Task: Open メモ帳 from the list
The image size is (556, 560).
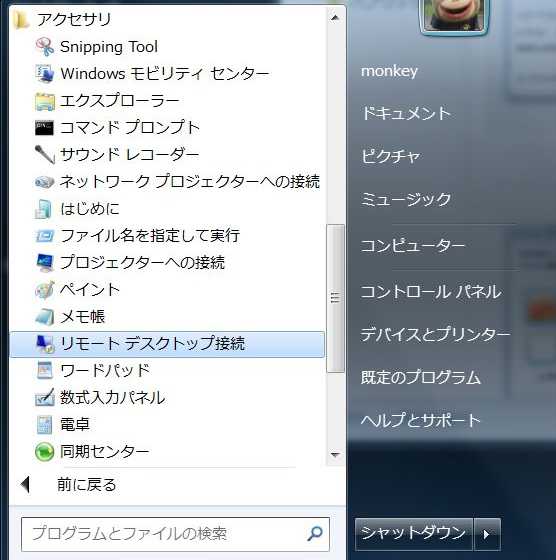Action: 167,317
